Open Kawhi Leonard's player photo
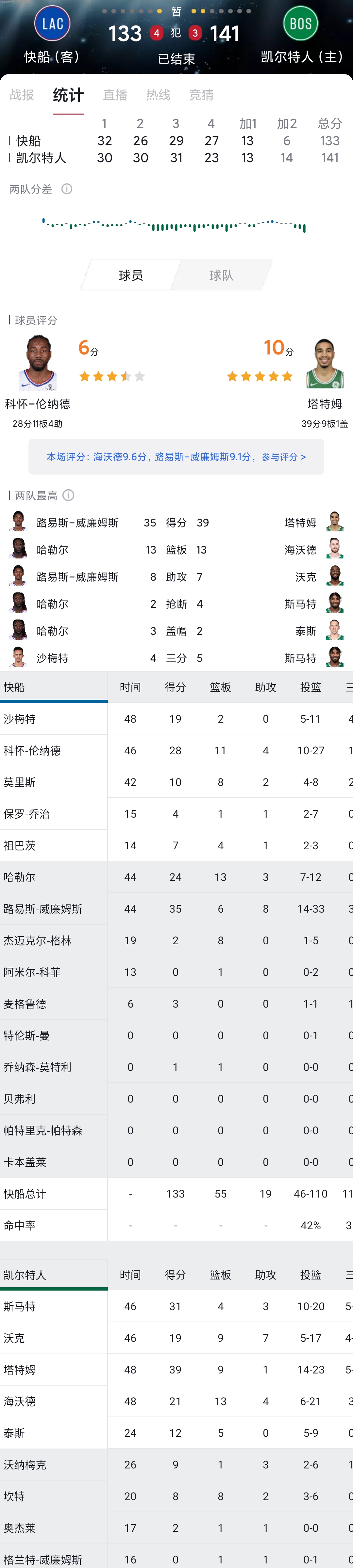353x1568 pixels. pyautogui.click(x=39, y=363)
